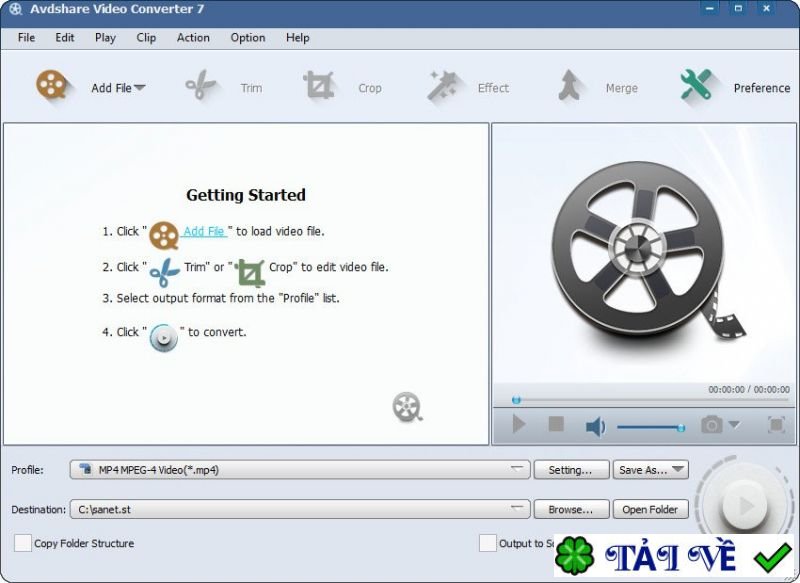Tick the Output to Source folder checkbox
The image size is (800, 583).
click(487, 543)
